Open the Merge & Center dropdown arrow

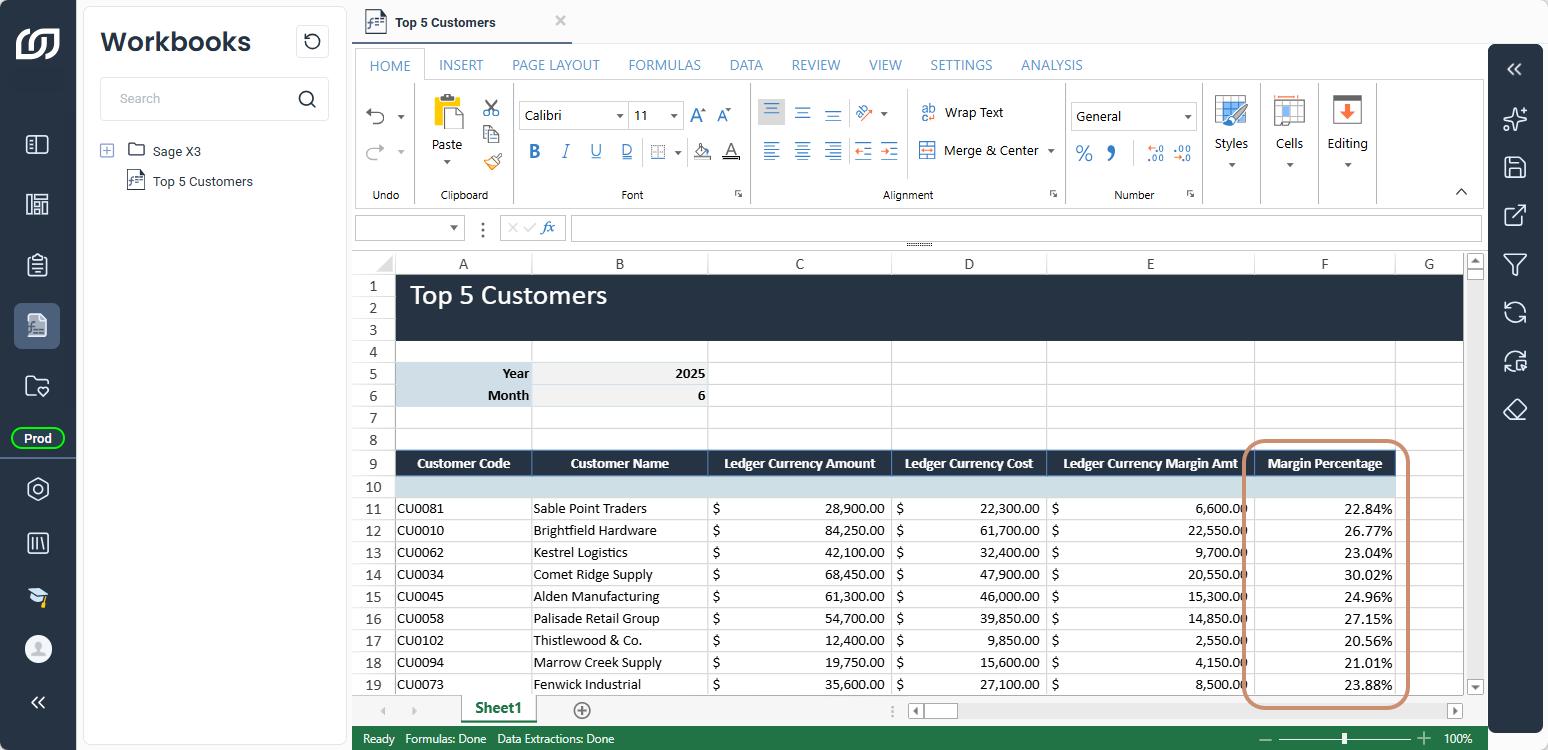coord(1051,151)
